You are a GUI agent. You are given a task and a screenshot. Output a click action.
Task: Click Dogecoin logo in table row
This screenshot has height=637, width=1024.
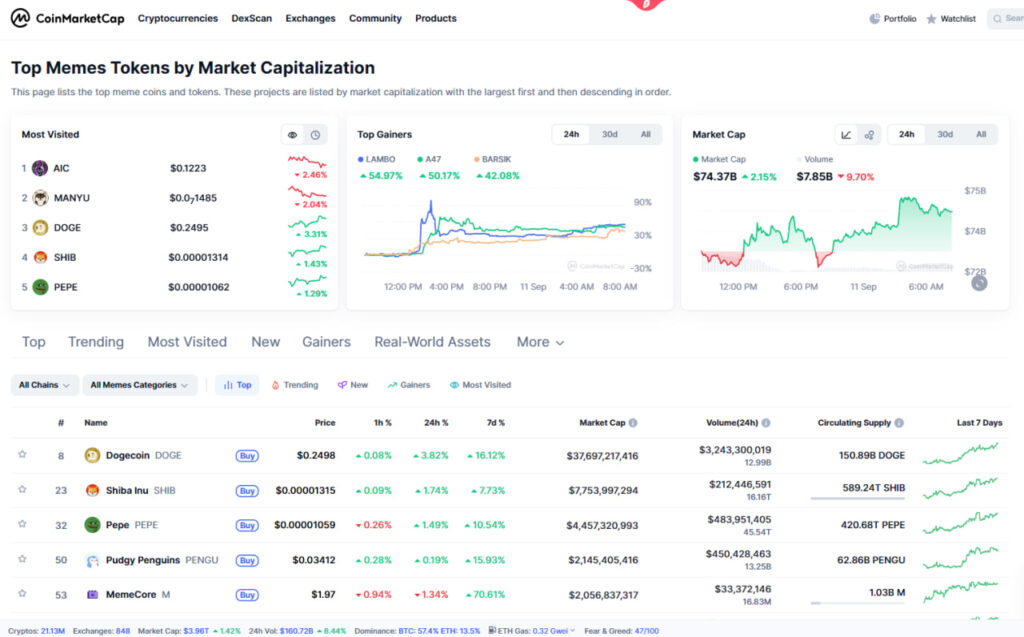[92, 455]
